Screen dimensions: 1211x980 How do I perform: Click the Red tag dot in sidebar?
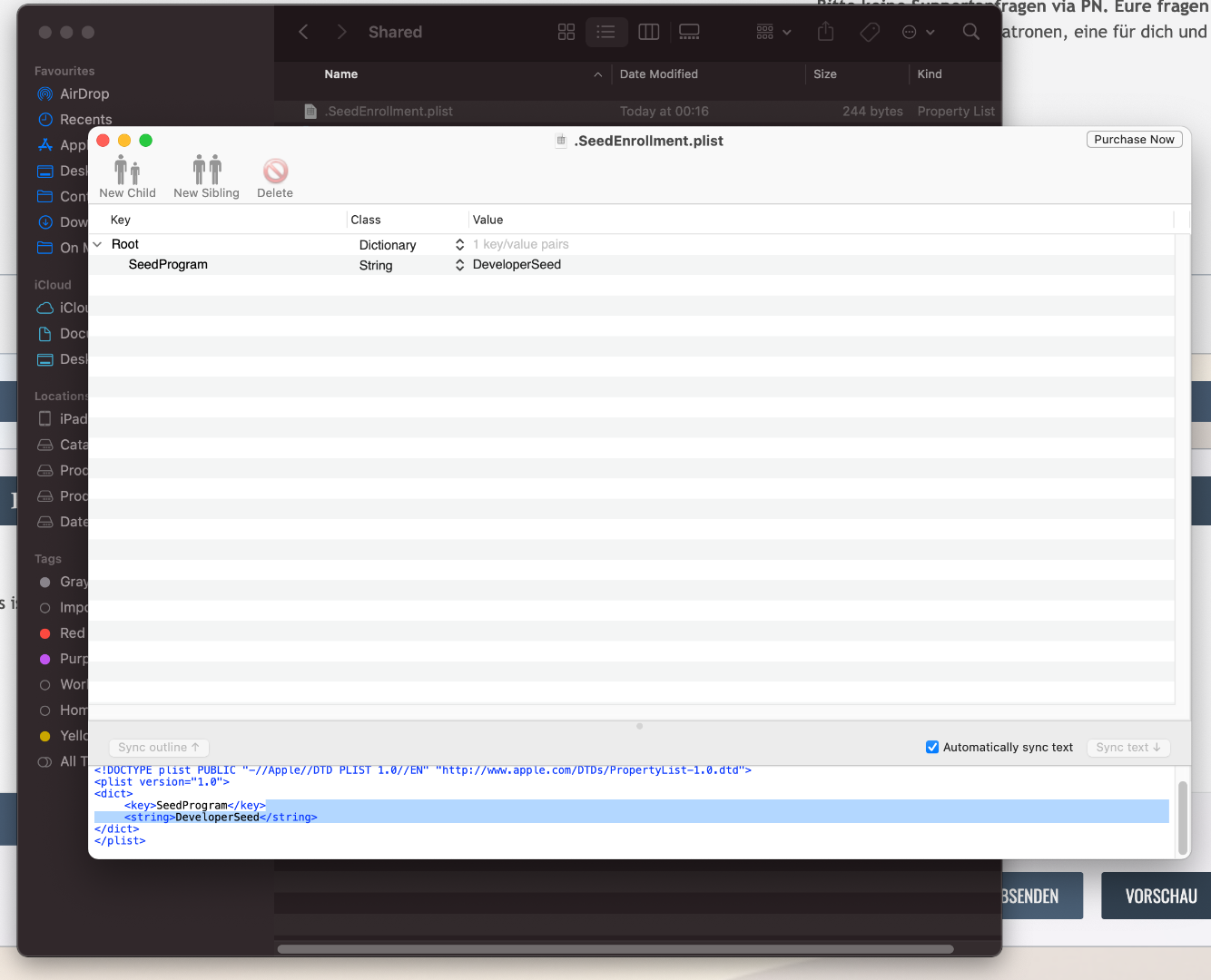(45, 633)
